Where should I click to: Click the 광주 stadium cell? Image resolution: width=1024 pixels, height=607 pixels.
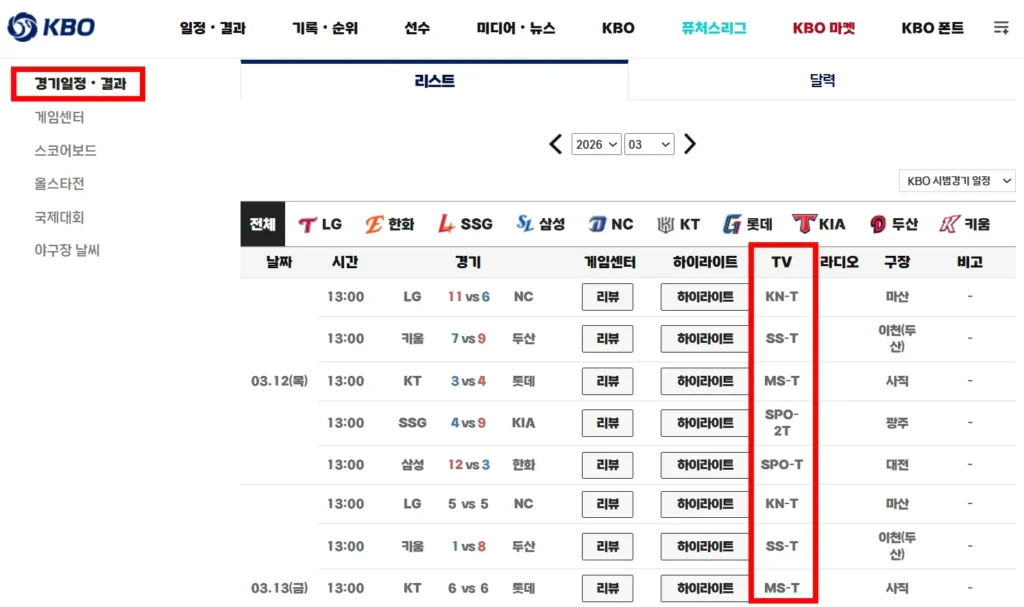[897, 423]
